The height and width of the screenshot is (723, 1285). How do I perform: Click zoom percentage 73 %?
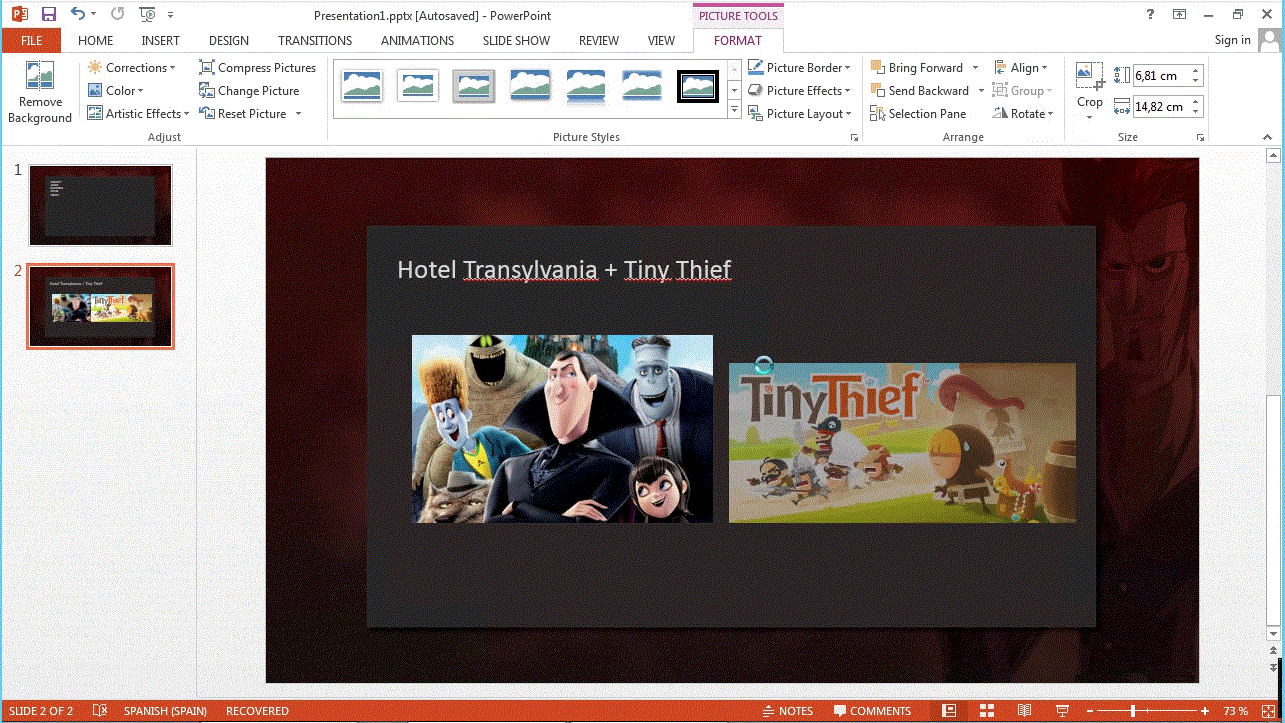(1235, 711)
